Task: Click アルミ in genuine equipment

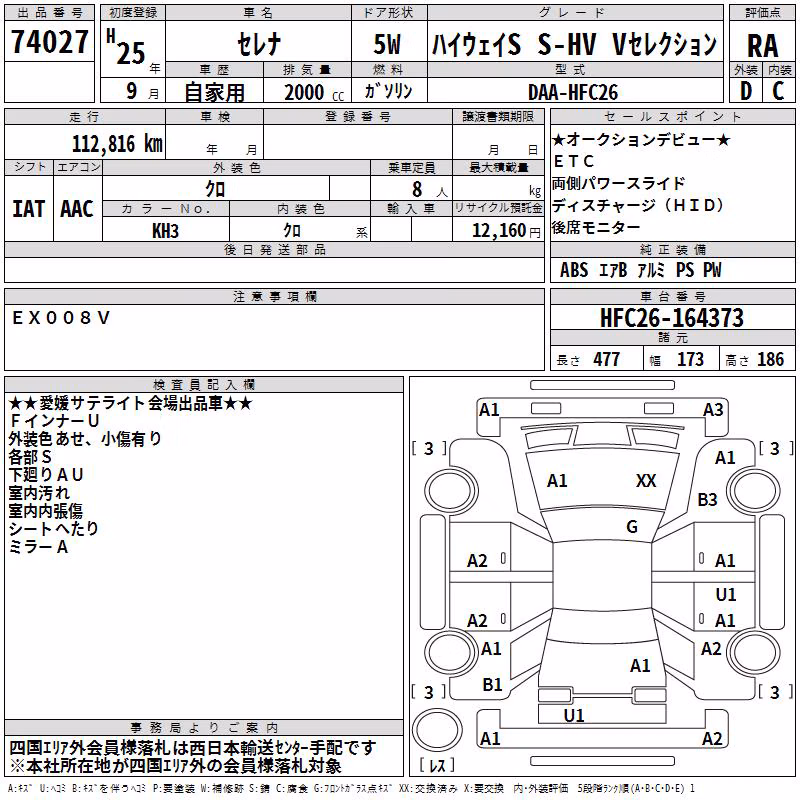Action: 651,270
